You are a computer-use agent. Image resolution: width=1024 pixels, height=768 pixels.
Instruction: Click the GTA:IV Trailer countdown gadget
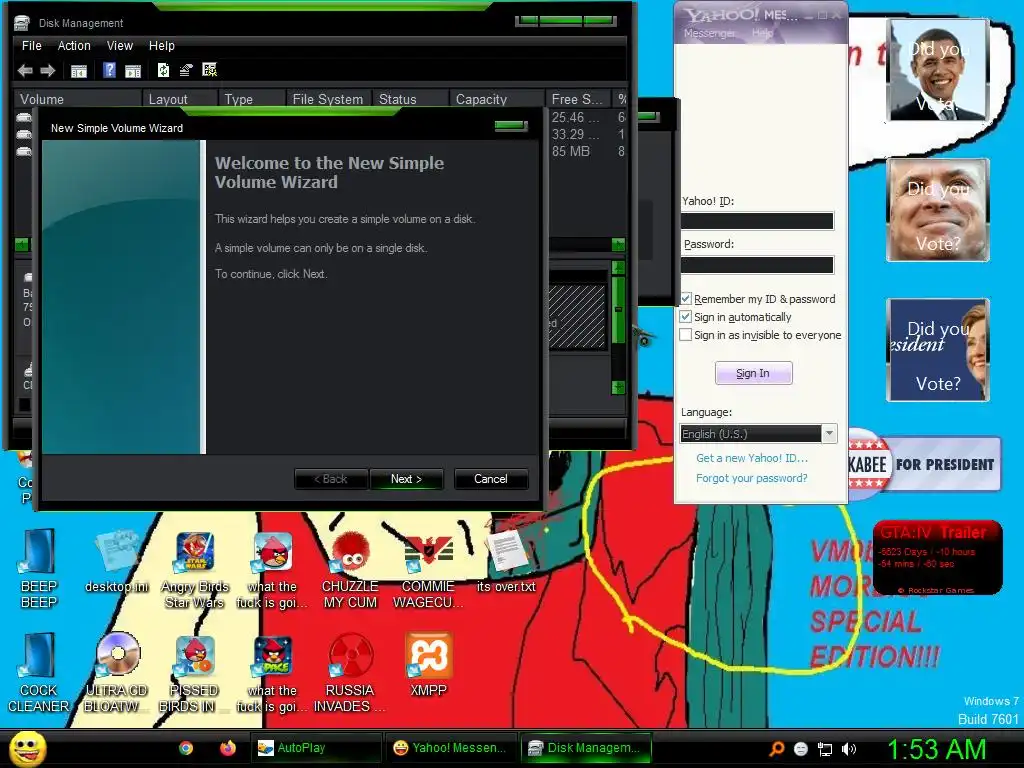coord(937,558)
